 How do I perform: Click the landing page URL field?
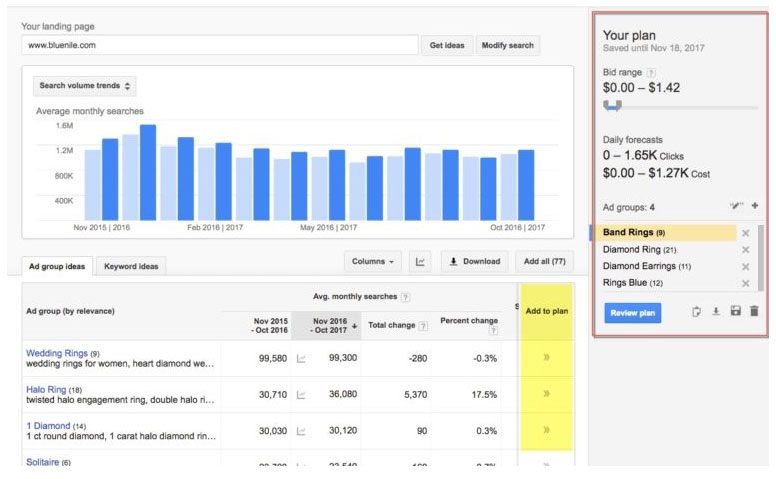[218, 45]
